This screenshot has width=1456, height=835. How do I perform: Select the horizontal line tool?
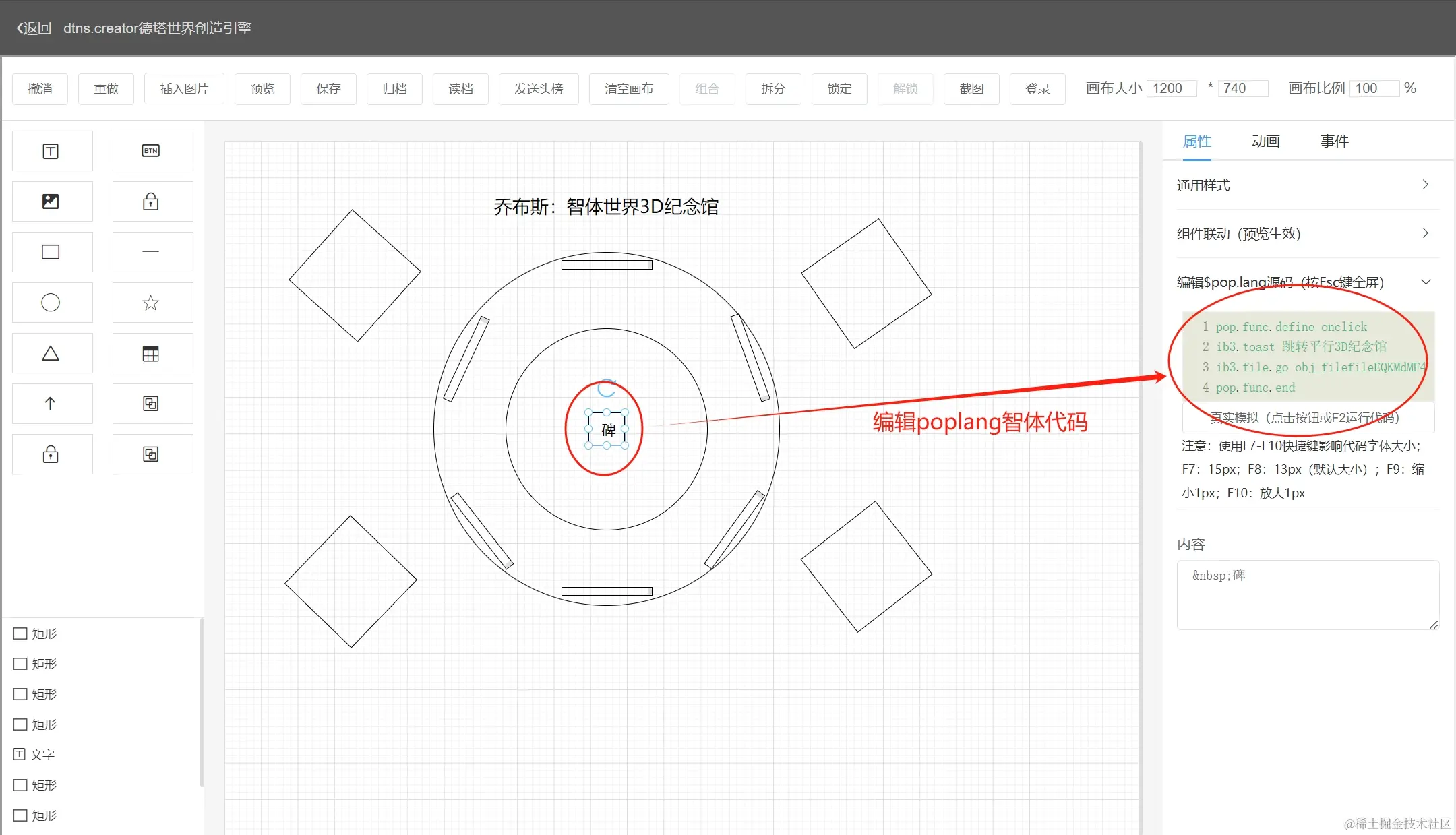pos(151,252)
